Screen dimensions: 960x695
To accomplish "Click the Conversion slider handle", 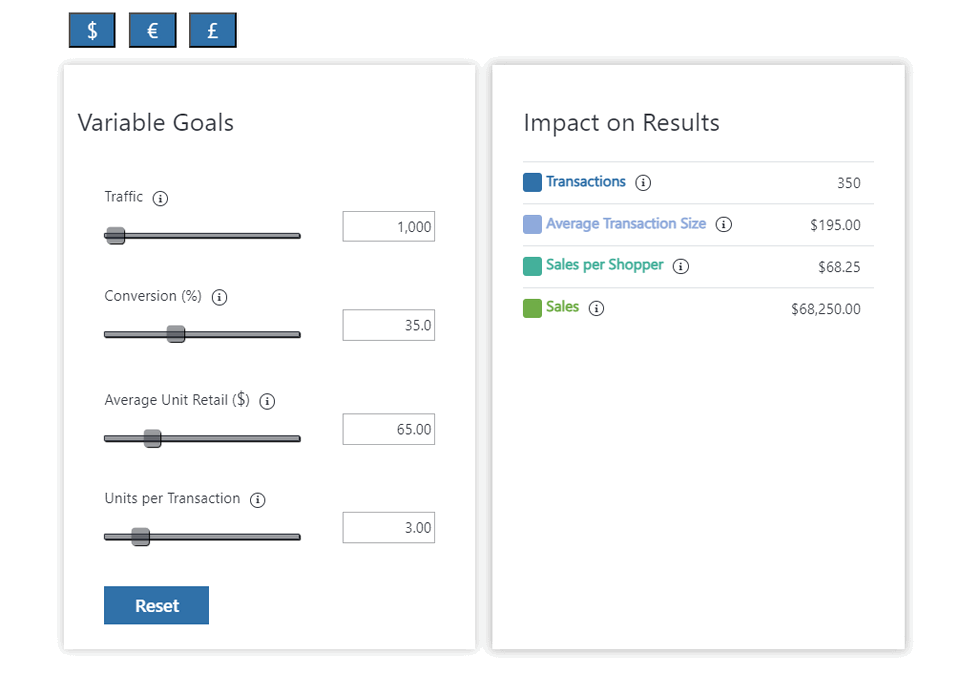I will [x=176, y=334].
